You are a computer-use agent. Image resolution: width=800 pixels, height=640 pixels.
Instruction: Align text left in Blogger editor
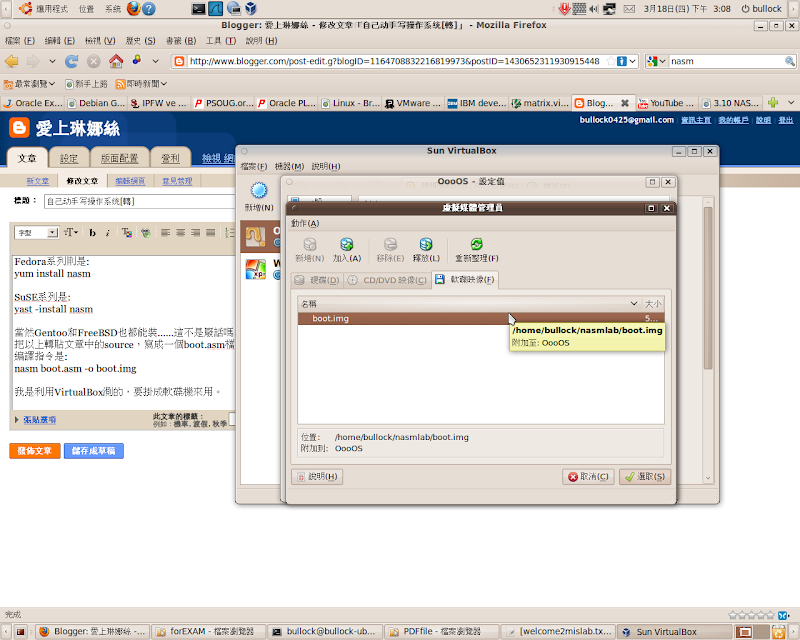pyautogui.click(x=165, y=233)
